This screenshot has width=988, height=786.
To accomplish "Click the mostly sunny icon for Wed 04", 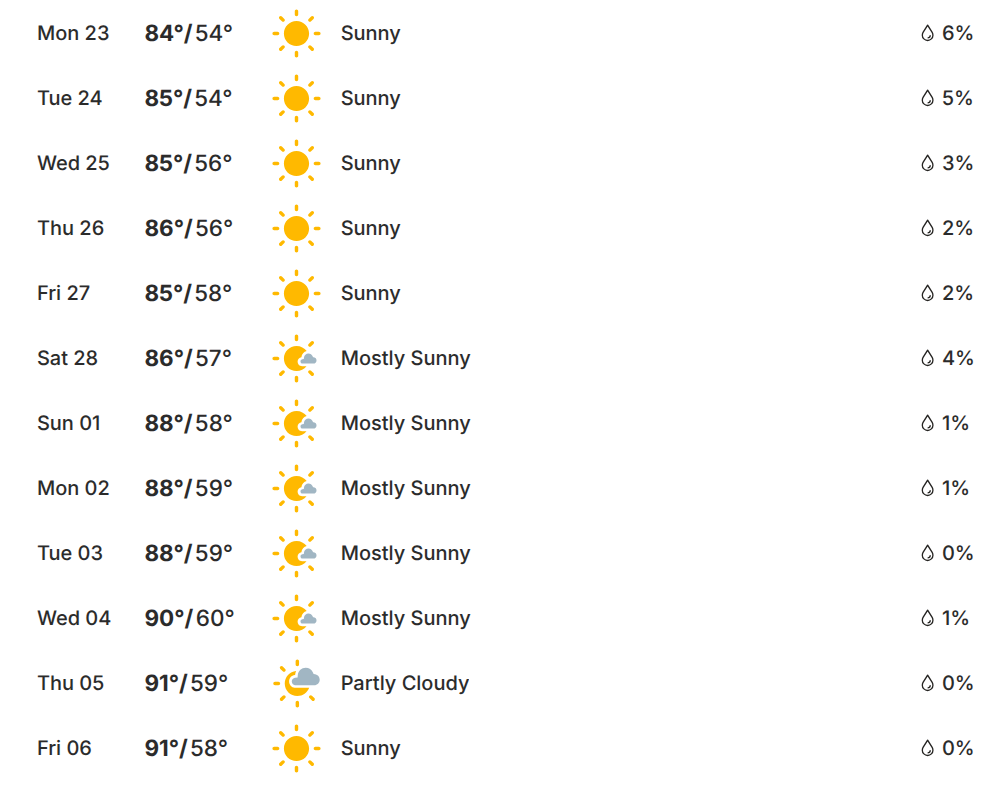I will (297, 619).
